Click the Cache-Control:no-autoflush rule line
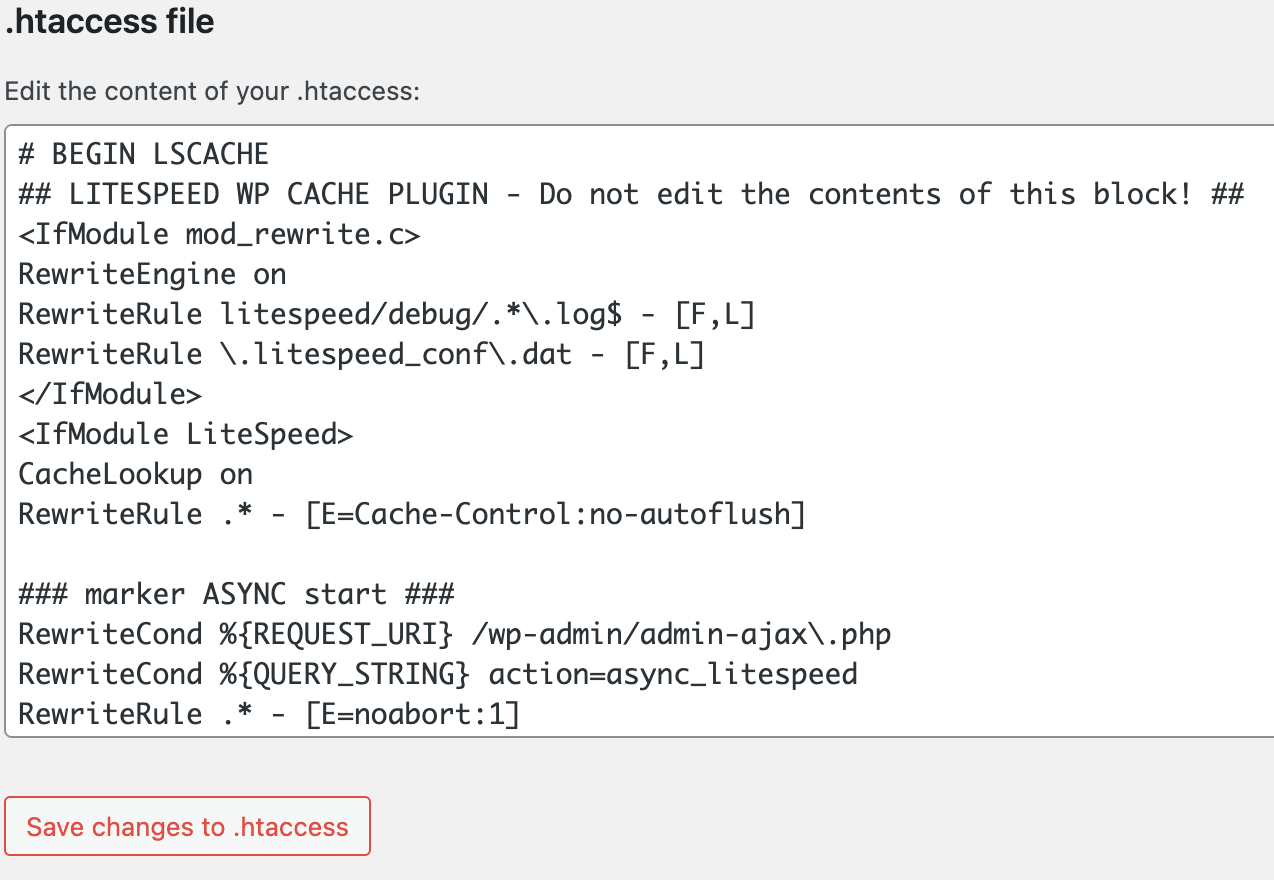This screenshot has height=880, width=1274. 410,514
